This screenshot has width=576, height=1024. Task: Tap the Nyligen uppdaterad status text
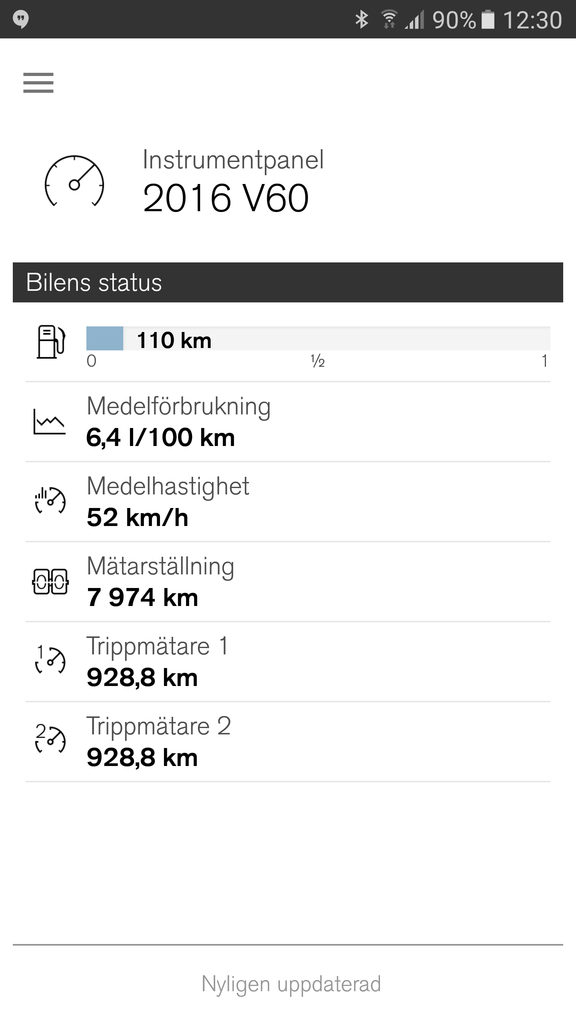(291, 984)
